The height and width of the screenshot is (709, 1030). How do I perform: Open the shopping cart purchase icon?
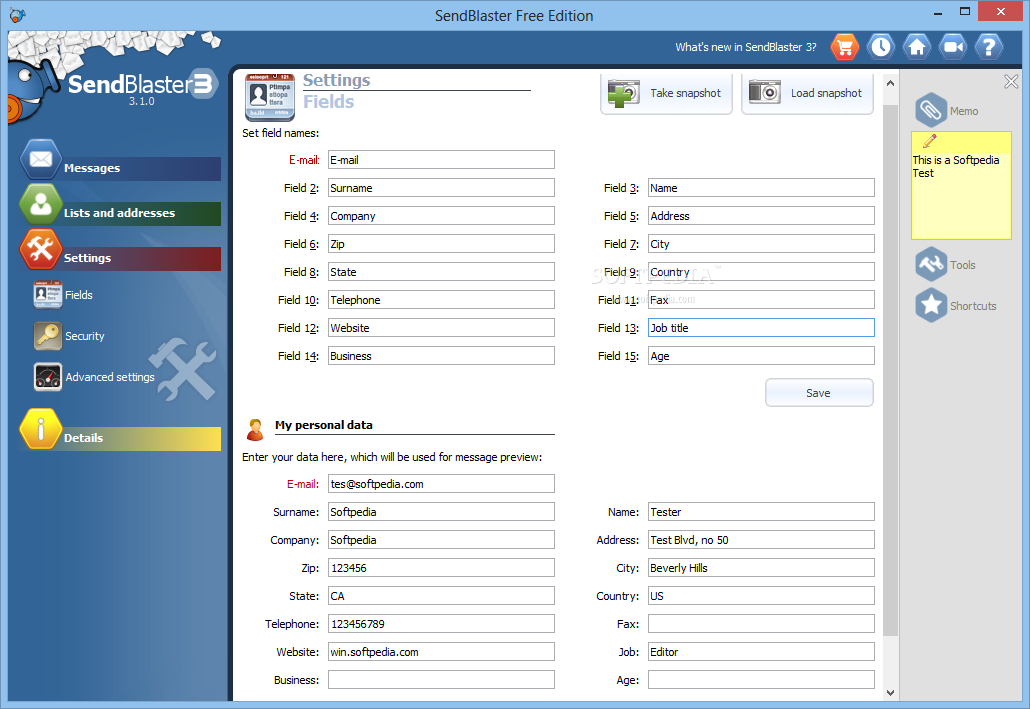coord(845,47)
